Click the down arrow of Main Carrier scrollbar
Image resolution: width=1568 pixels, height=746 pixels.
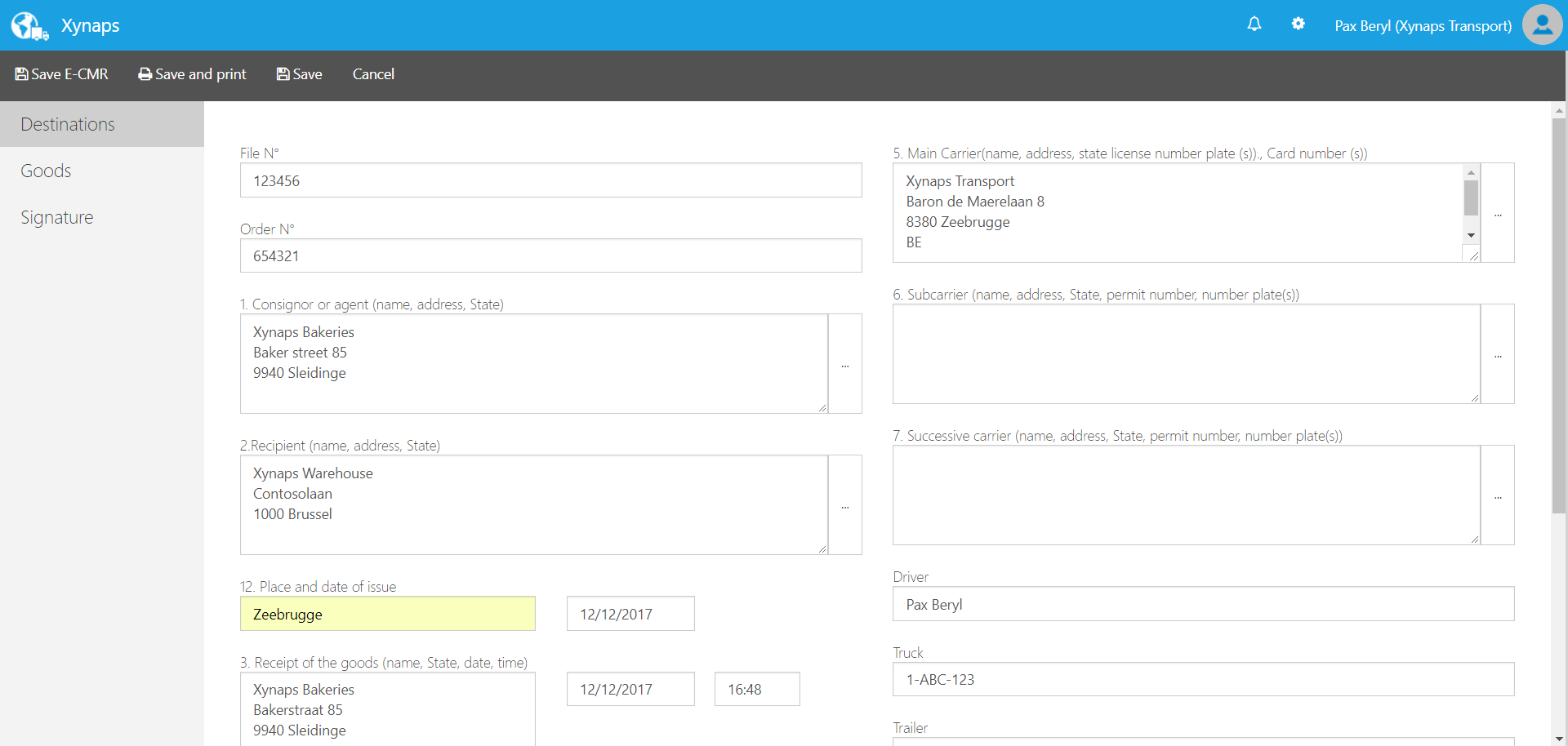coord(1472,235)
